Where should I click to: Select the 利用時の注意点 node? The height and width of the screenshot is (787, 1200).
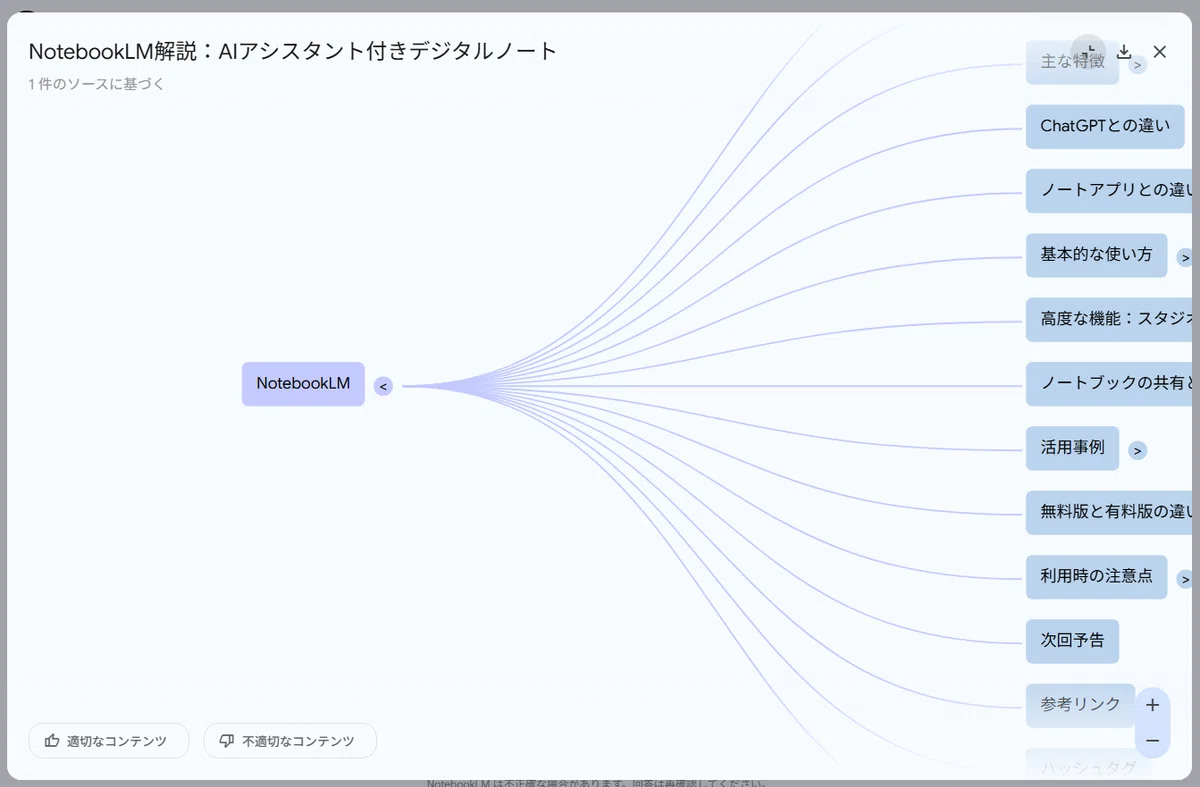point(1096,577)
